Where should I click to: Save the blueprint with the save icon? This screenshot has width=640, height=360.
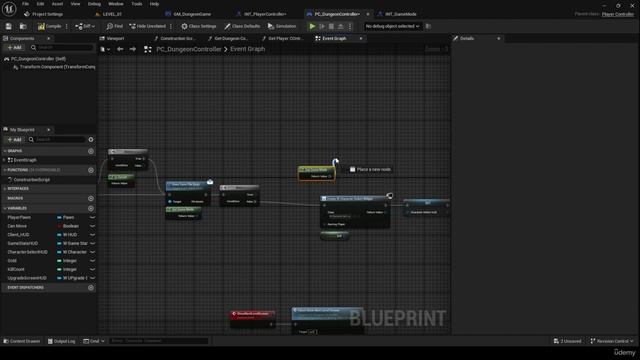pyautogui.click(x=9, y=26)
